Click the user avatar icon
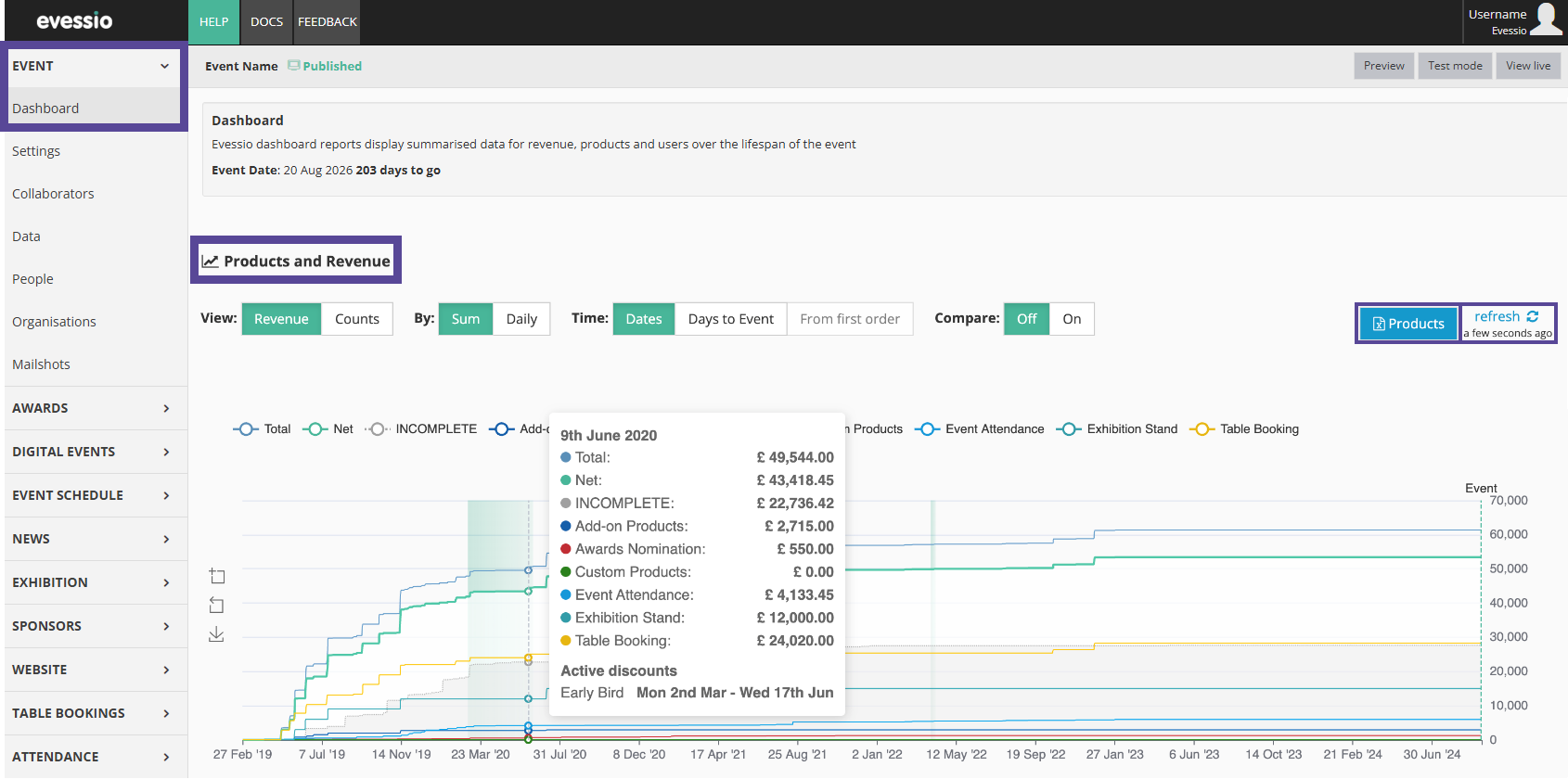1568x779 pixels. [x=1546, y=19]
